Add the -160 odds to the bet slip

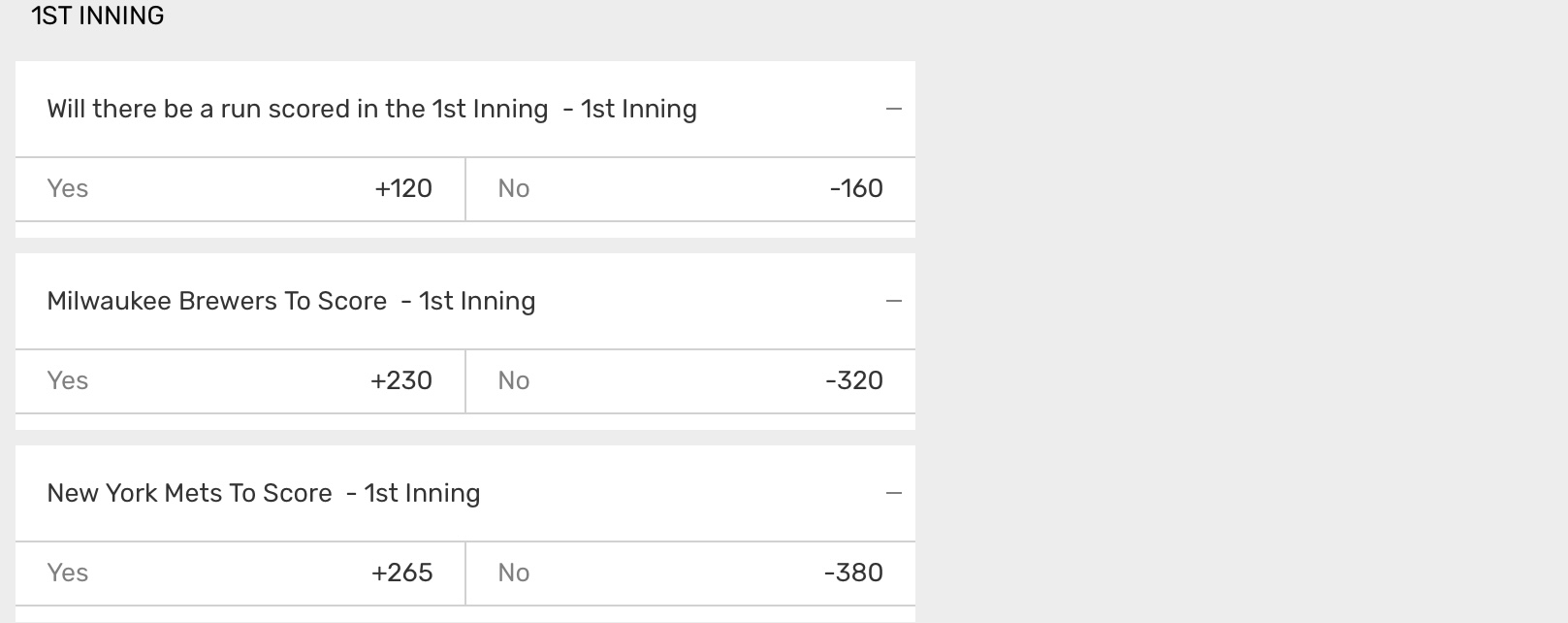(856, 188)
